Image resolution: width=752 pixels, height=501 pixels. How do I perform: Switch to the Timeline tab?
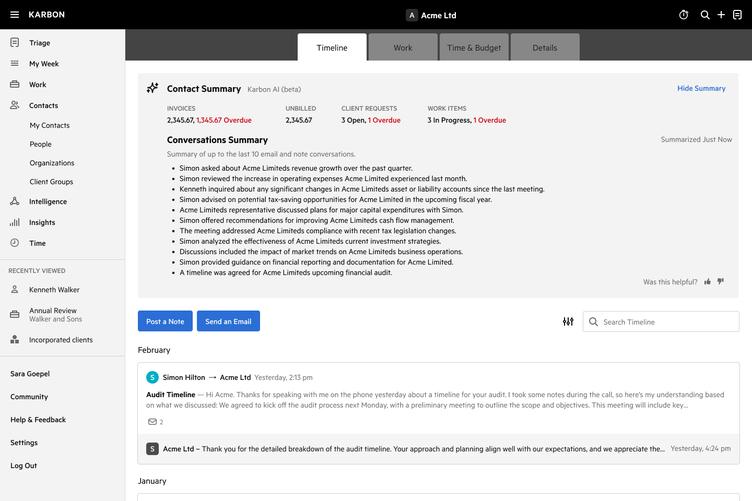(332, 47)
